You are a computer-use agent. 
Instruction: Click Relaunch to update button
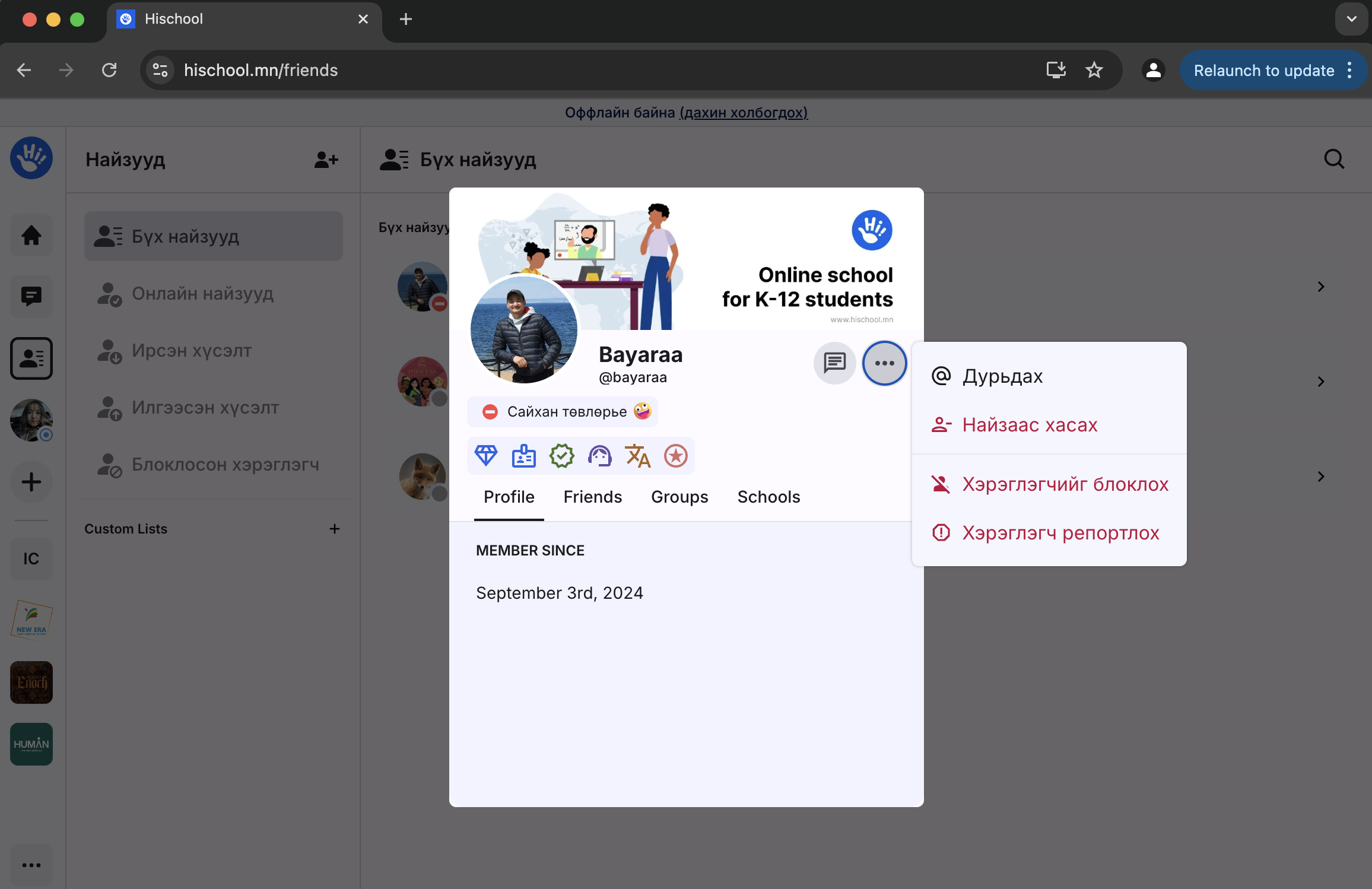(x=1263, y=71)
